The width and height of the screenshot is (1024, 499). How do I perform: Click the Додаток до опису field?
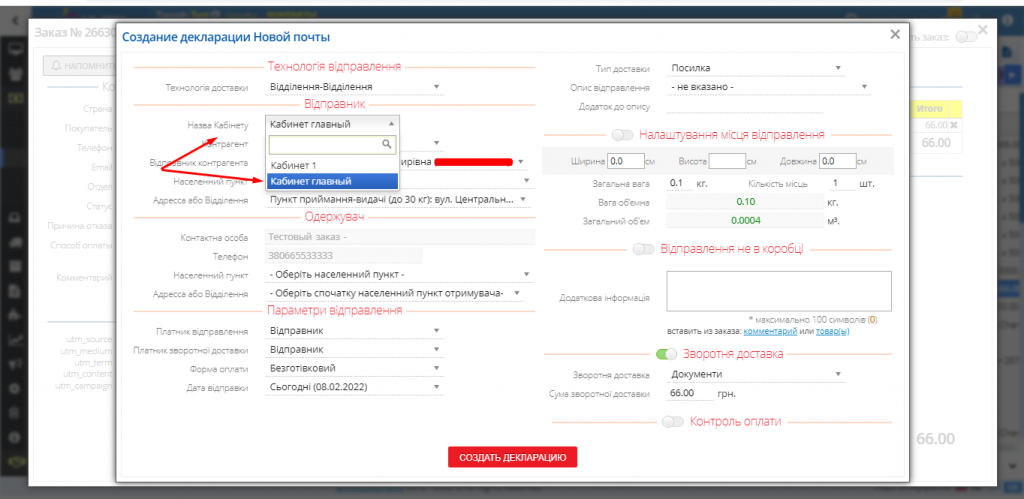click(x=744, y=106)
